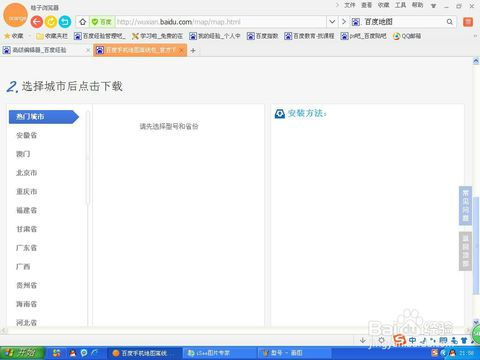Image resolution: width=480 pixels, height=360 pixels.
Task: Click the page scroll up arrow
Action: tap(476, 61)
